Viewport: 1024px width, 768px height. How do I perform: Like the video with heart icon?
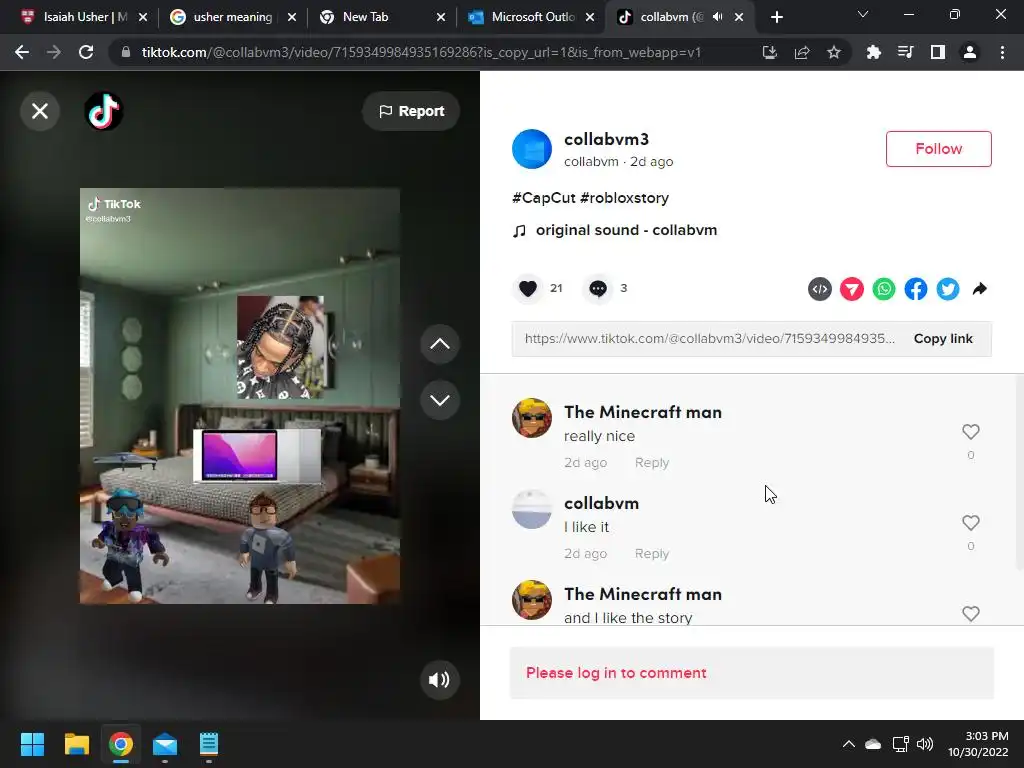click(528, 288)
